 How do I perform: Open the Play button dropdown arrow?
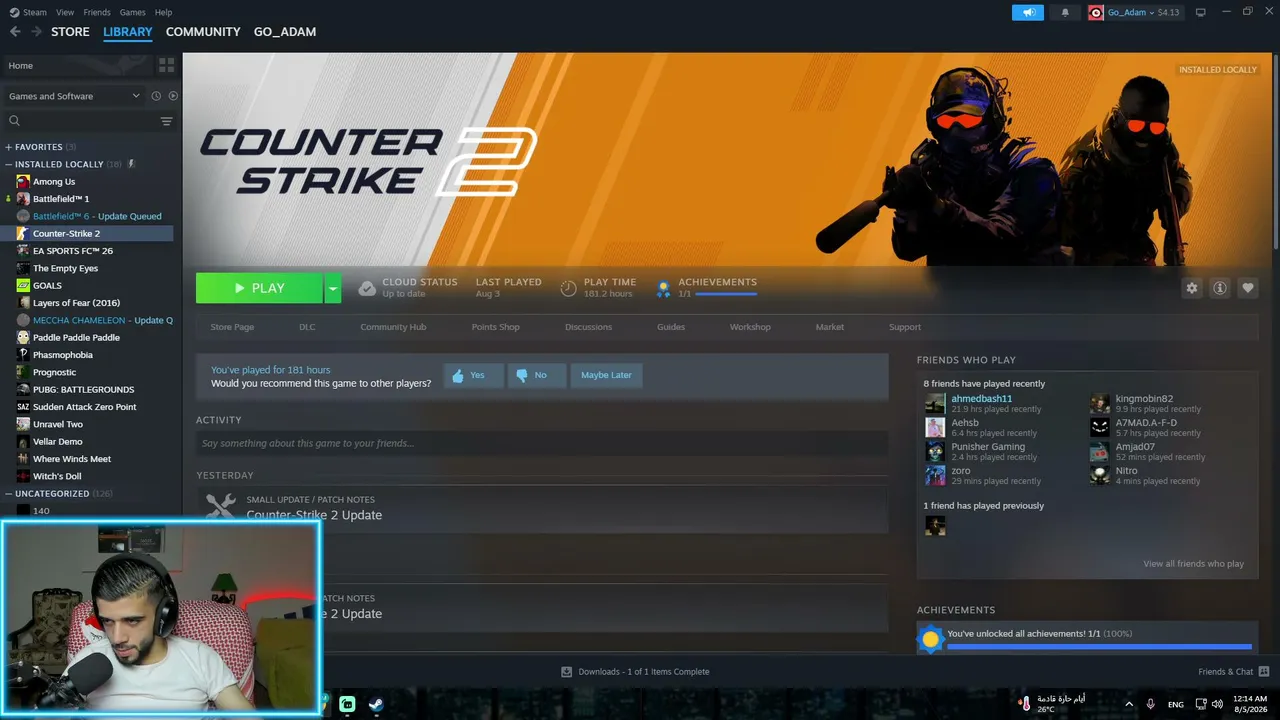(333, 288)
